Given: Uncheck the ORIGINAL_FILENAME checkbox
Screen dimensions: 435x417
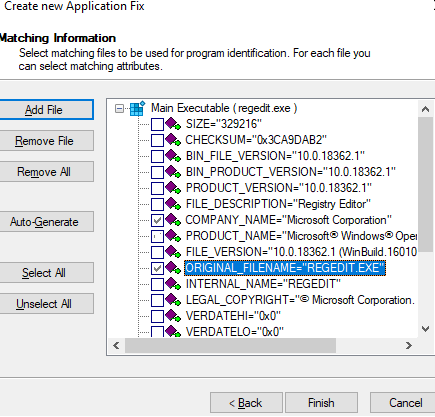Looking at the screenshot, I should tap(157, 268).
